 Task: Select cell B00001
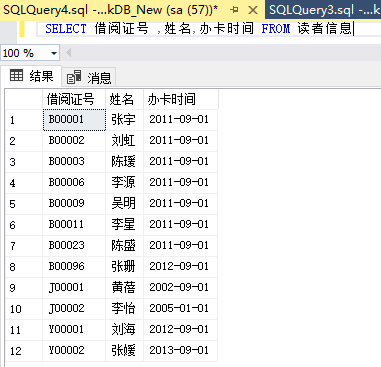point(74,120)
